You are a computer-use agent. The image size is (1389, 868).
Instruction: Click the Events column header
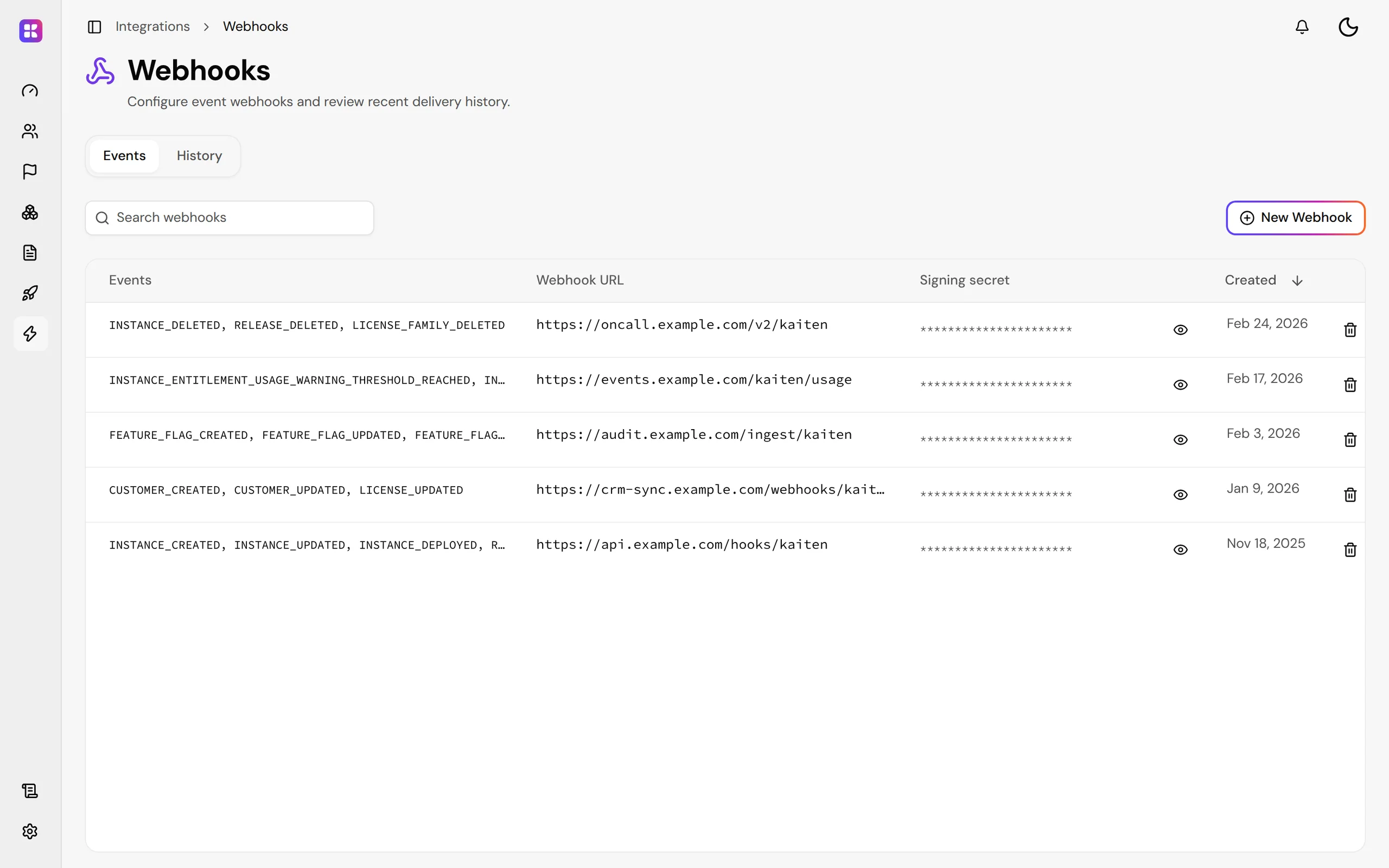pyautogui.click(x=130, y=280)
